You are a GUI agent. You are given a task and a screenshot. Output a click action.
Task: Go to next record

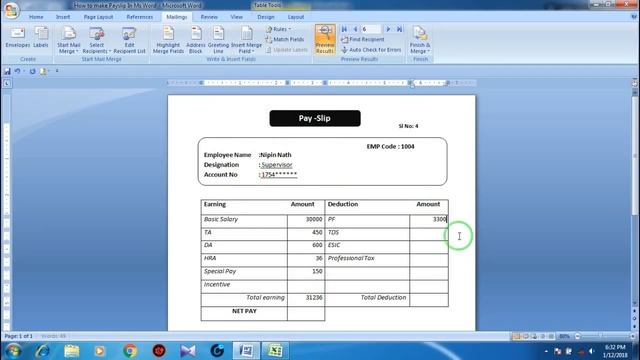tap(388, 29)
